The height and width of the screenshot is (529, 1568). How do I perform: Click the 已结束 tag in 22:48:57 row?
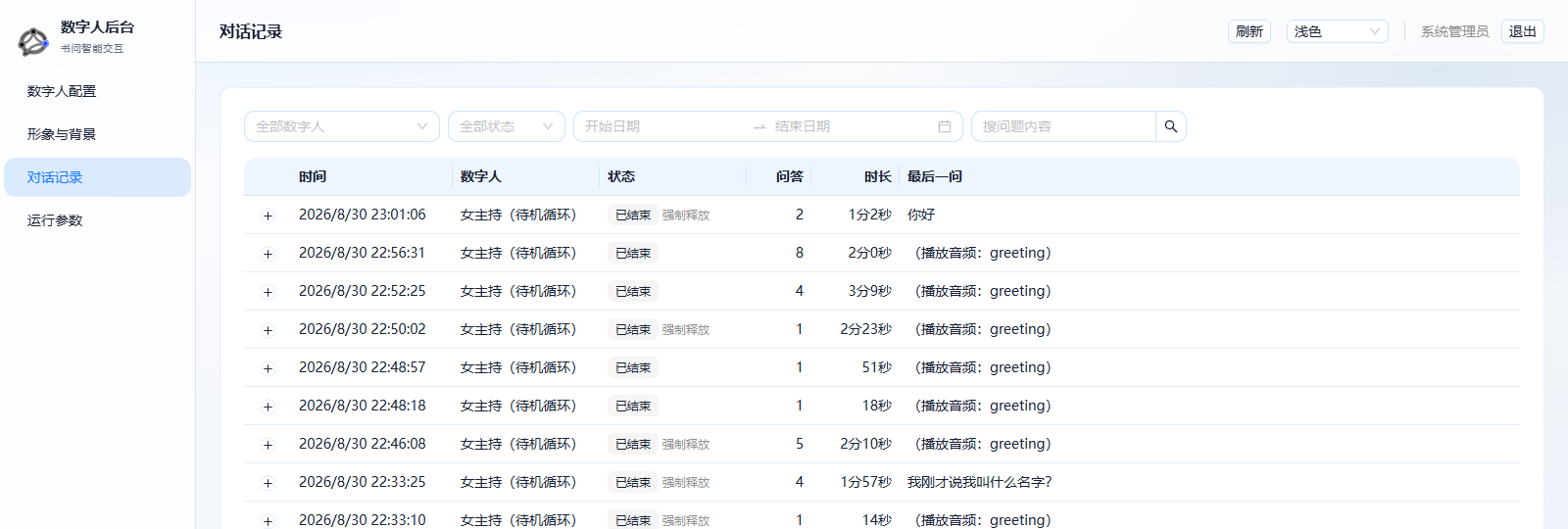633,368
